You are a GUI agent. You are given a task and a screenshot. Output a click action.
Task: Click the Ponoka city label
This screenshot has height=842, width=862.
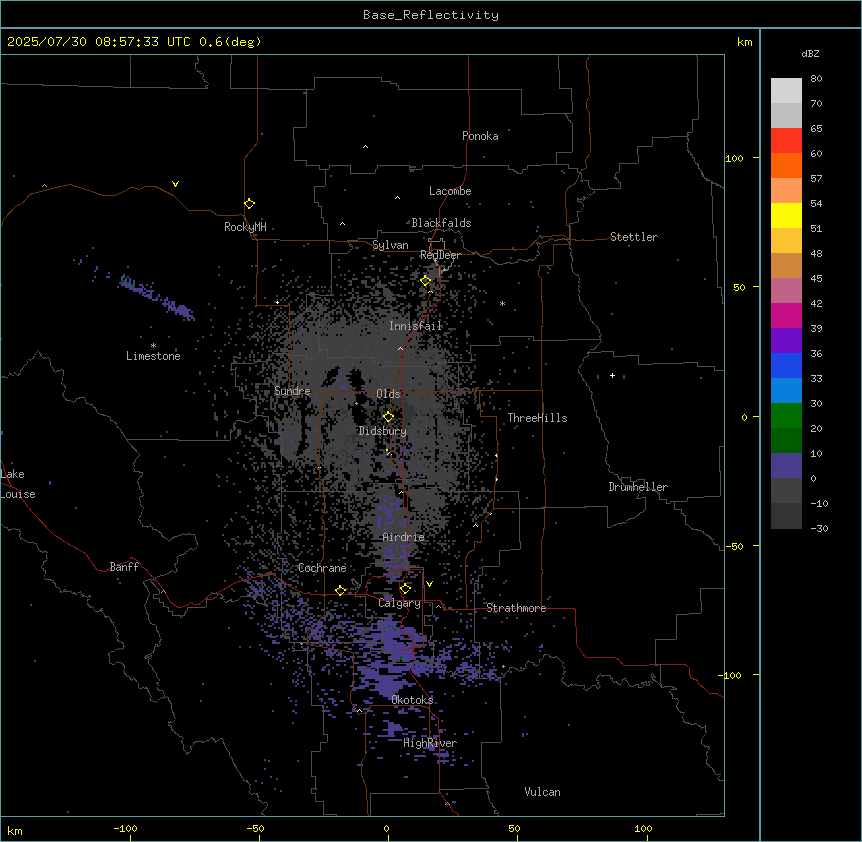tap(480, 136)
